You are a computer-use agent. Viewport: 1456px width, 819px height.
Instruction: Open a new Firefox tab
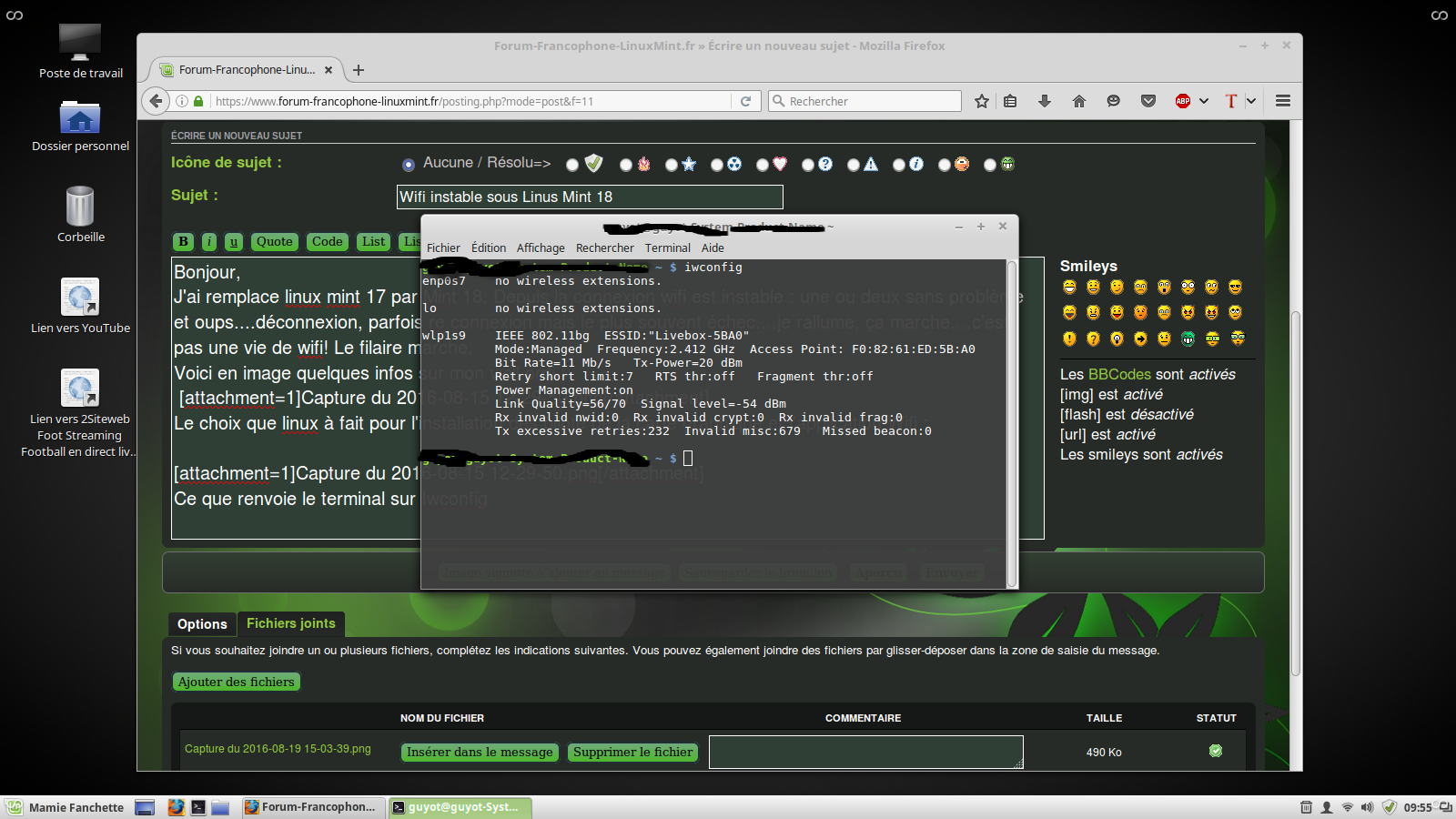point(359,70)
